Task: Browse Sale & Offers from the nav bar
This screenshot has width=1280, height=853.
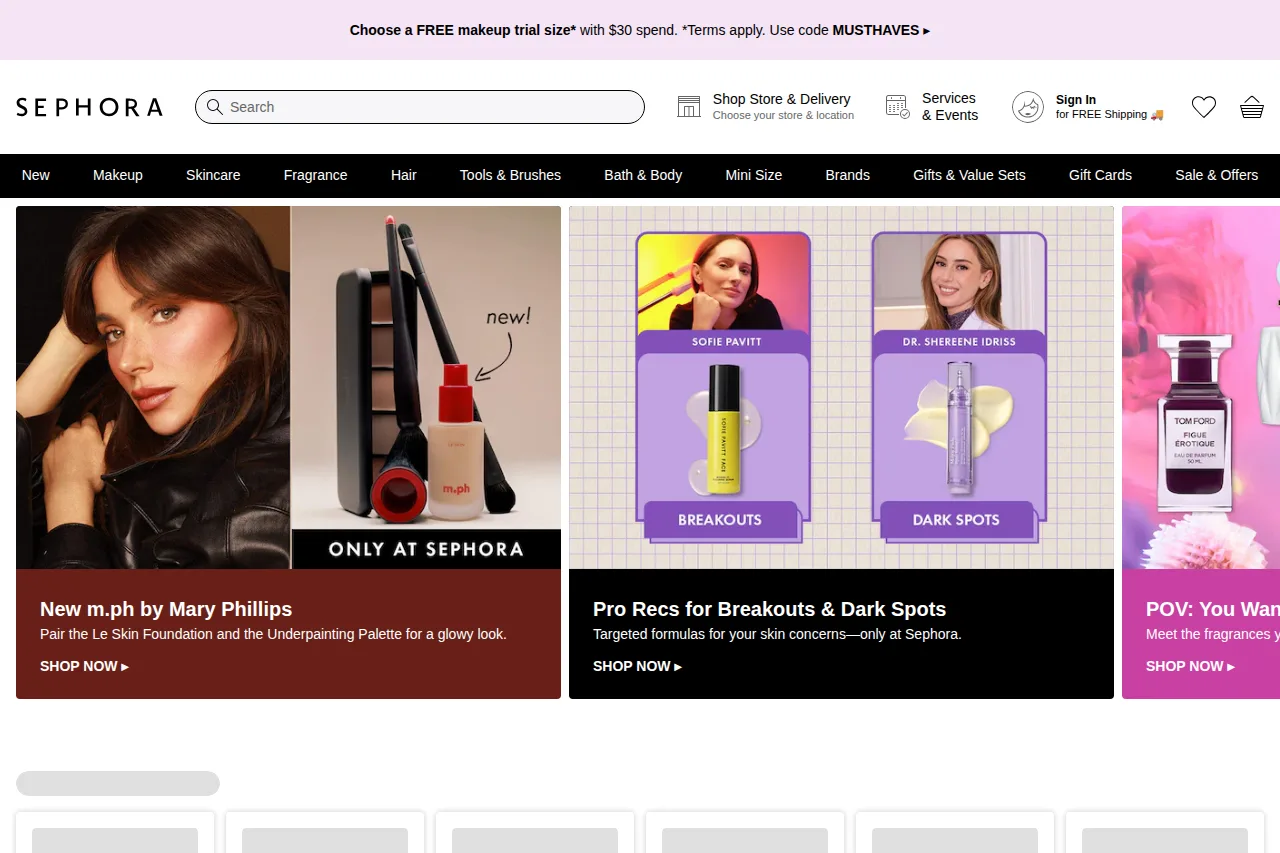Action: click(1217, 175)
